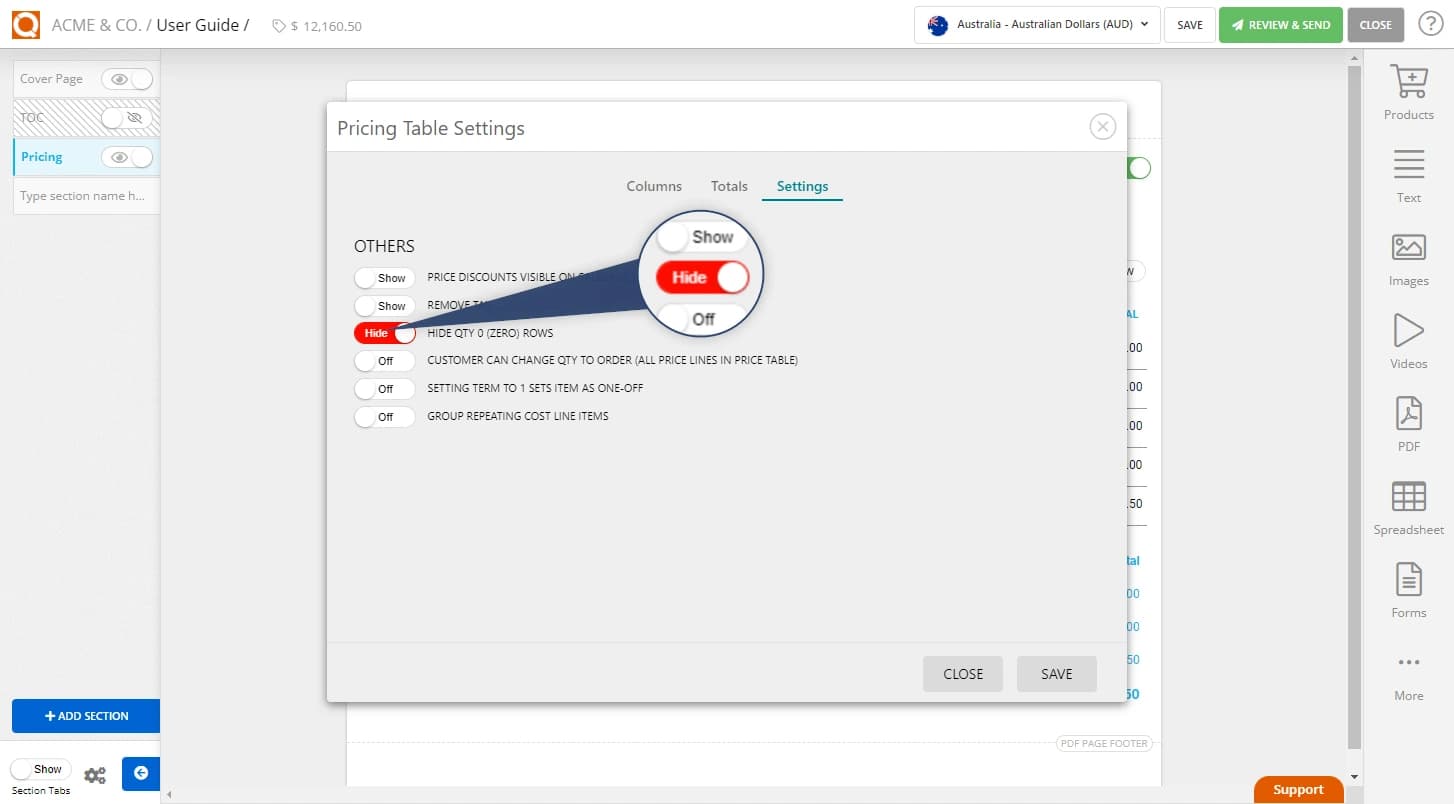Viewport: 1454px width, 804px height.
Task: Turn on CUSTOMER CAN CHANGE QTY TO ORDER
Action: [384, 361]
